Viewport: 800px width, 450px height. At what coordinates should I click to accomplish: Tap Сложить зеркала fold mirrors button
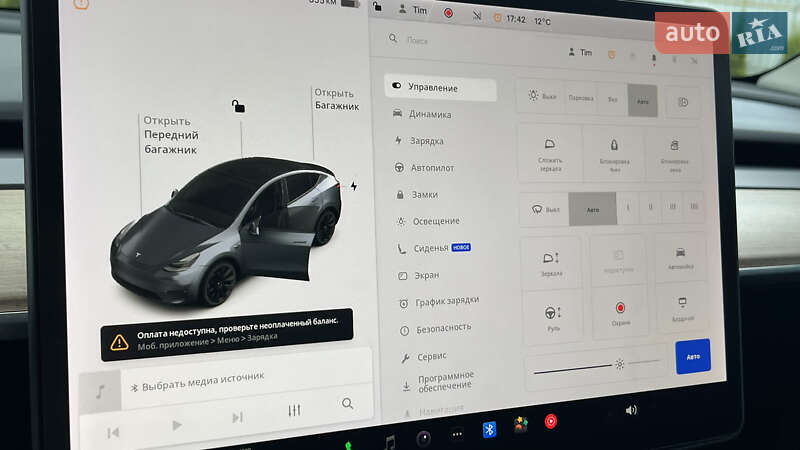click(x=549, y=154)
